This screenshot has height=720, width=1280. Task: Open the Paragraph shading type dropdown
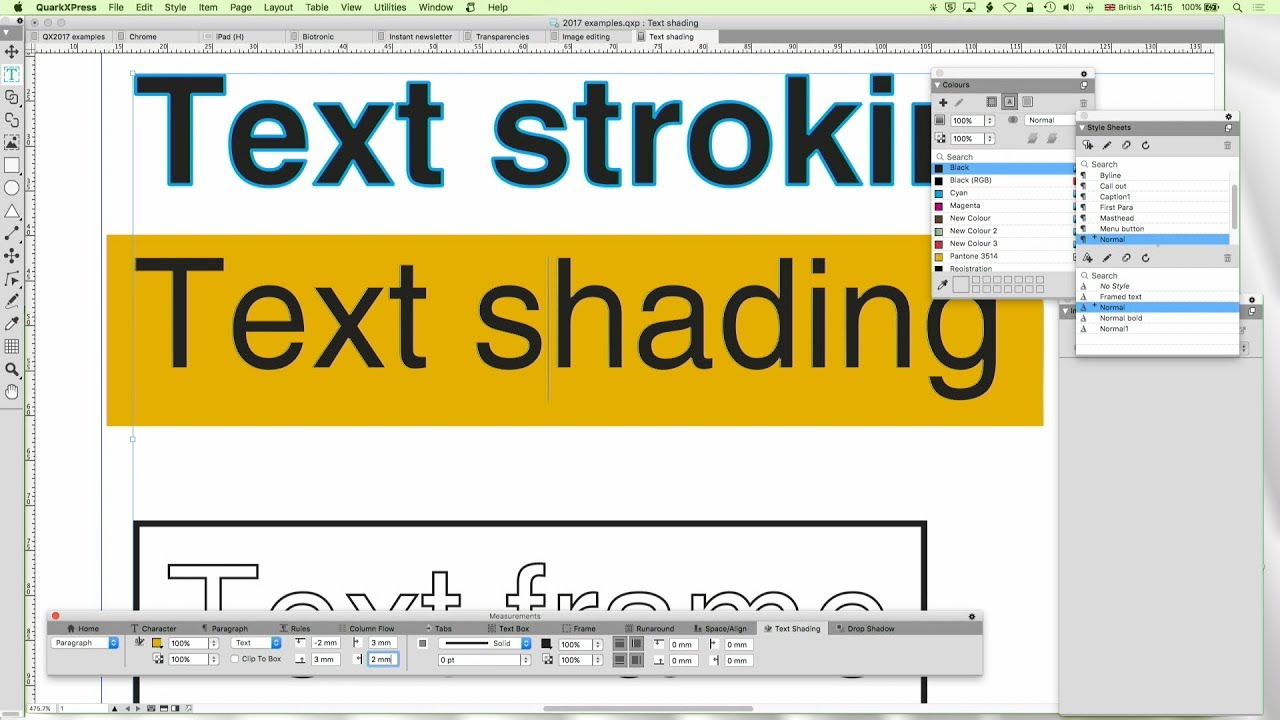[x=85, y=643]
